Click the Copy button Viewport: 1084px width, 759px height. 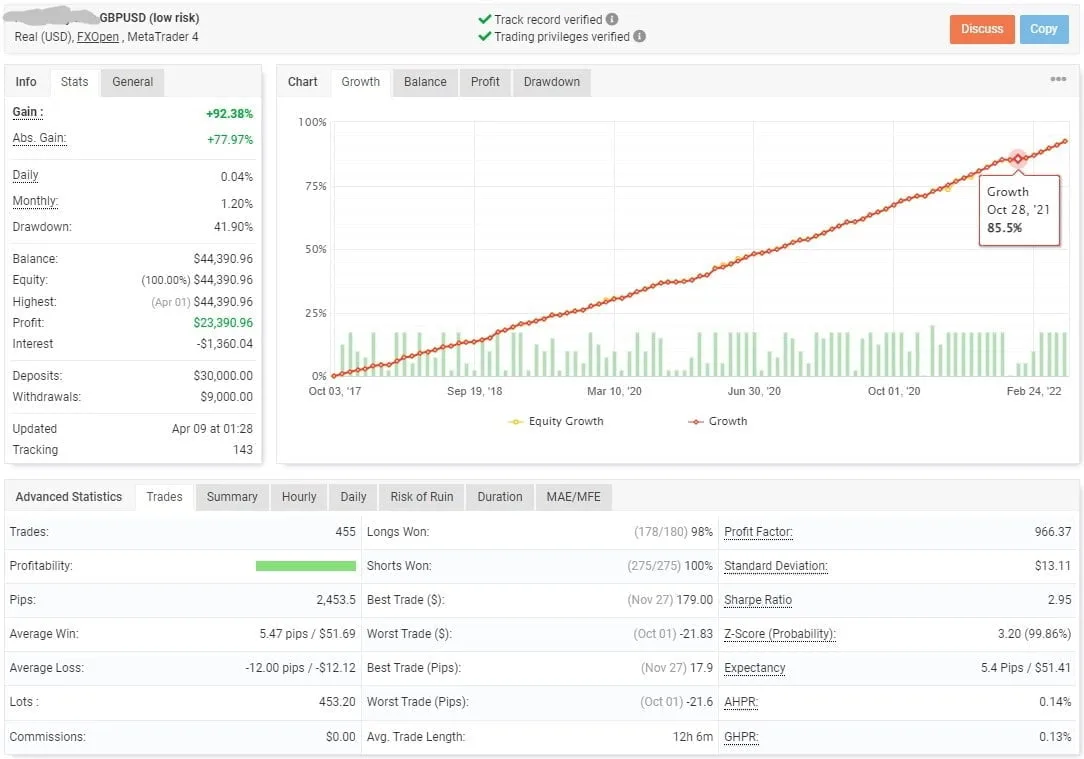[1044, 29]
